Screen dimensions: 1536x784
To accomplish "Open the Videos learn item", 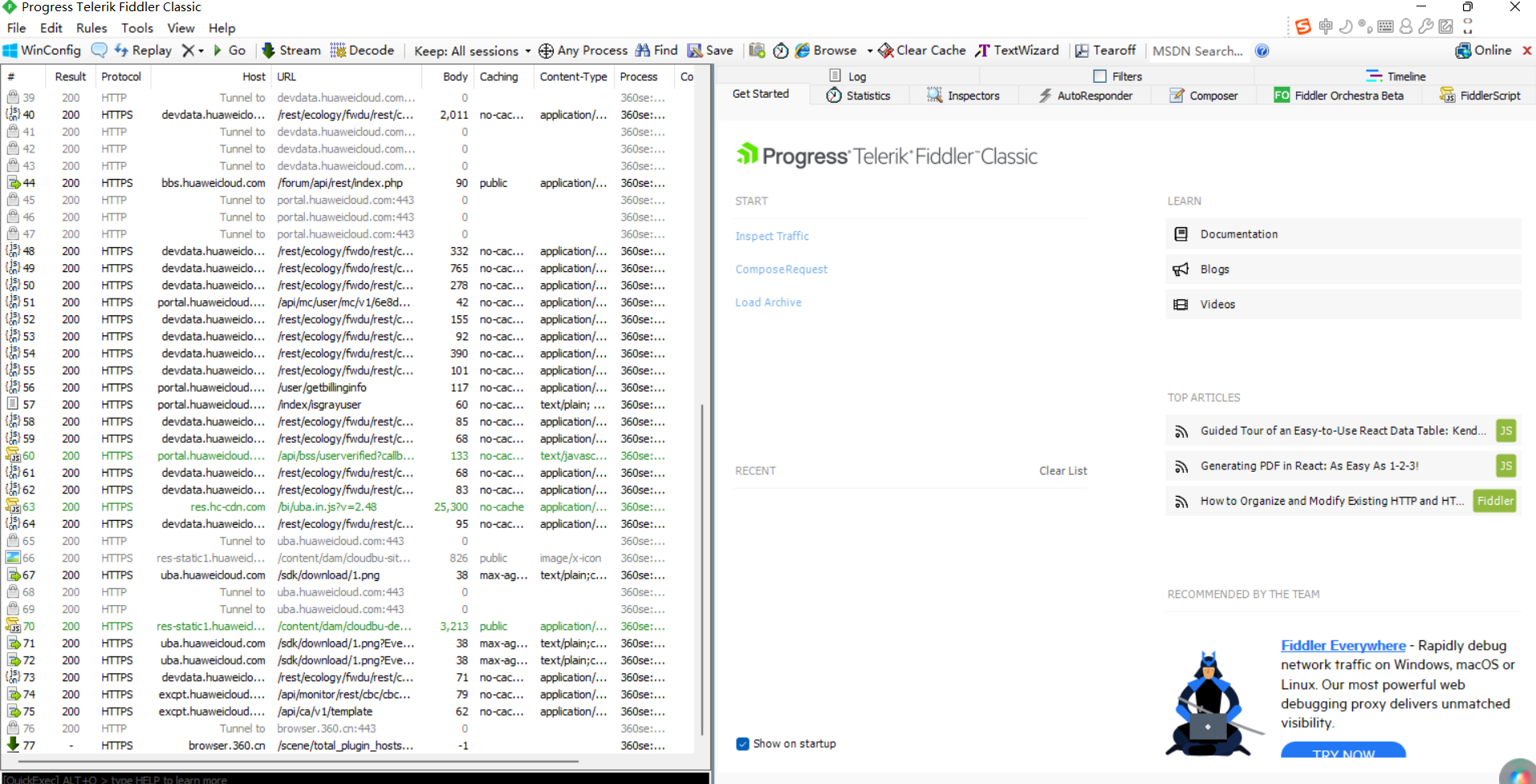I will coord(1343,305).
